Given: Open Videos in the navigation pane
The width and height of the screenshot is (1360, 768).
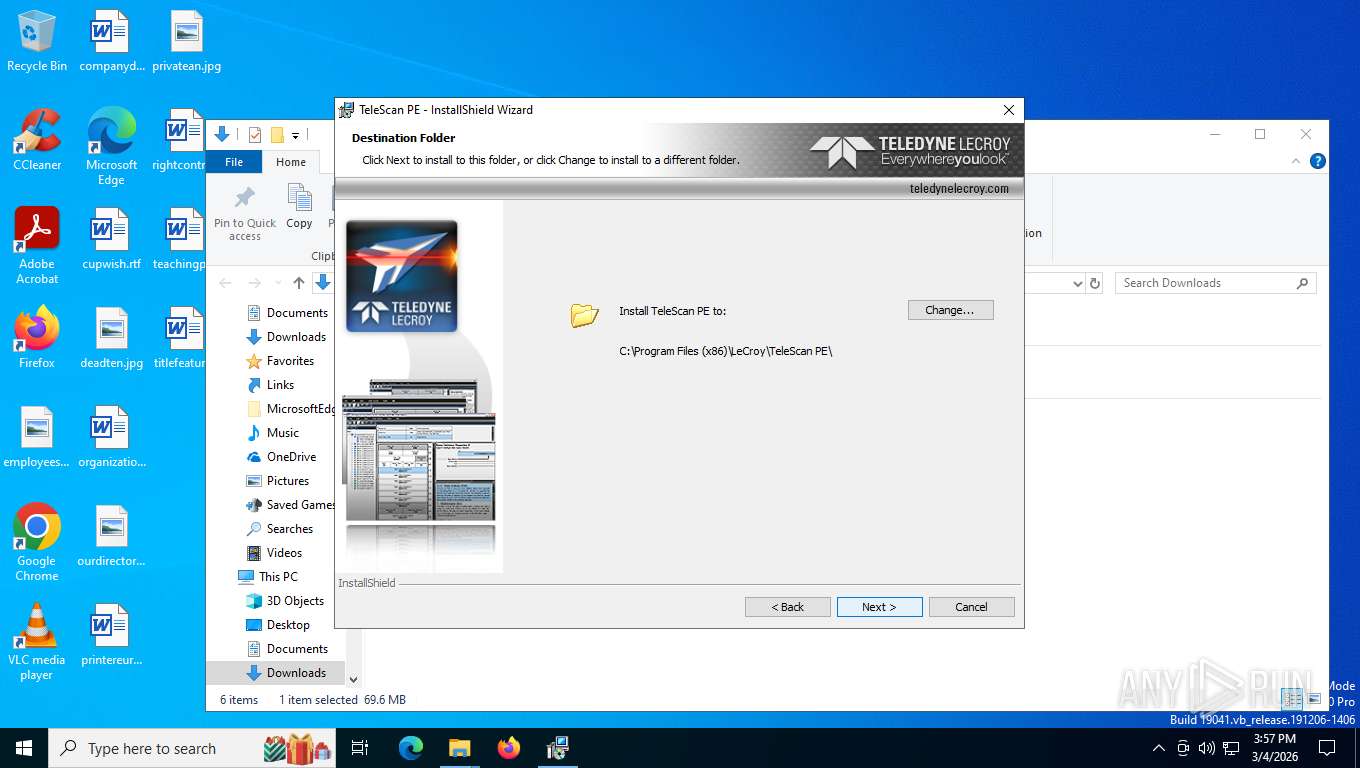Looking at the screenshot, I should tap(274, 553).
